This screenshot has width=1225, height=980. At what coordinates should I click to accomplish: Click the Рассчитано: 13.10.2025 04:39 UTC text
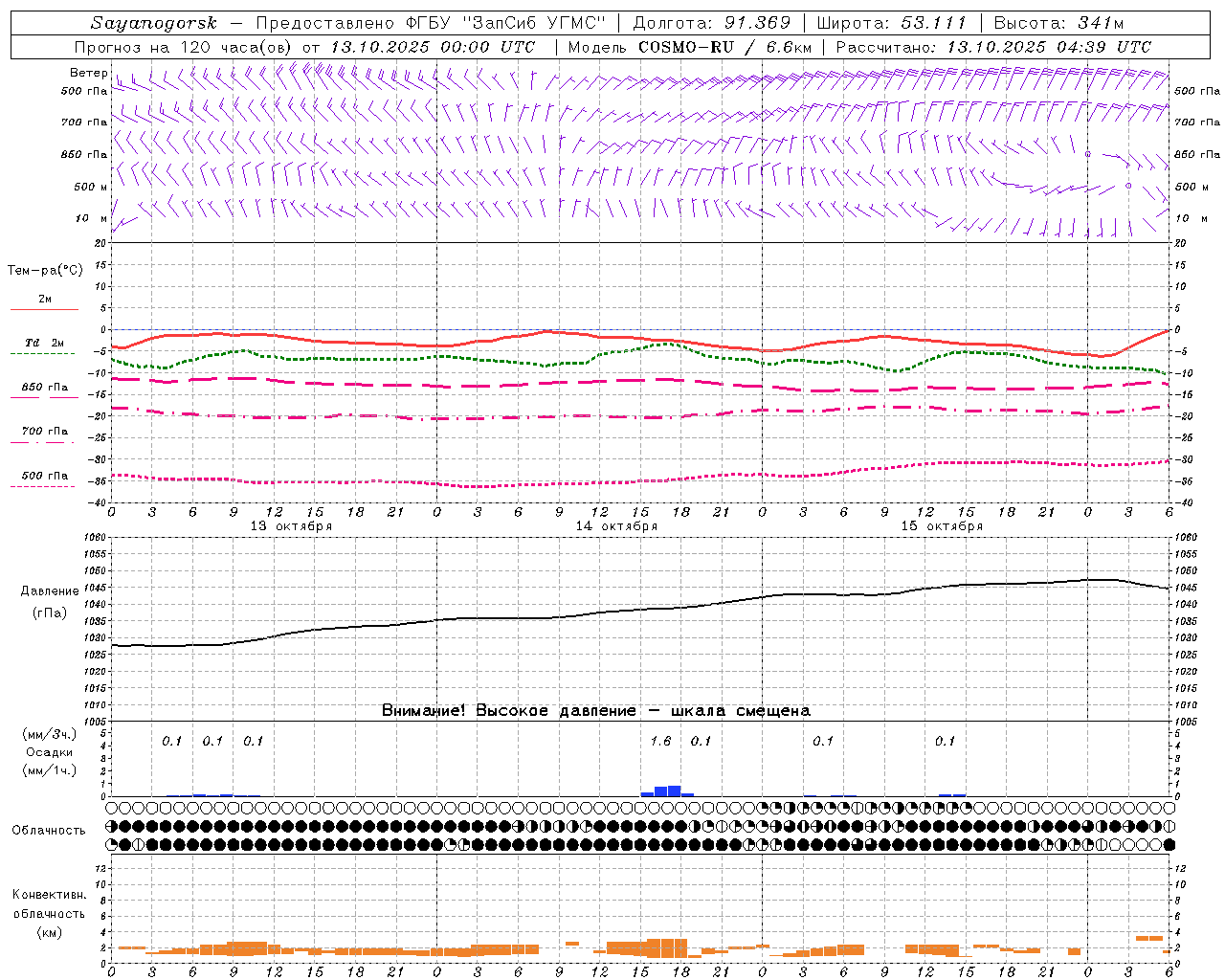point(993,47)
